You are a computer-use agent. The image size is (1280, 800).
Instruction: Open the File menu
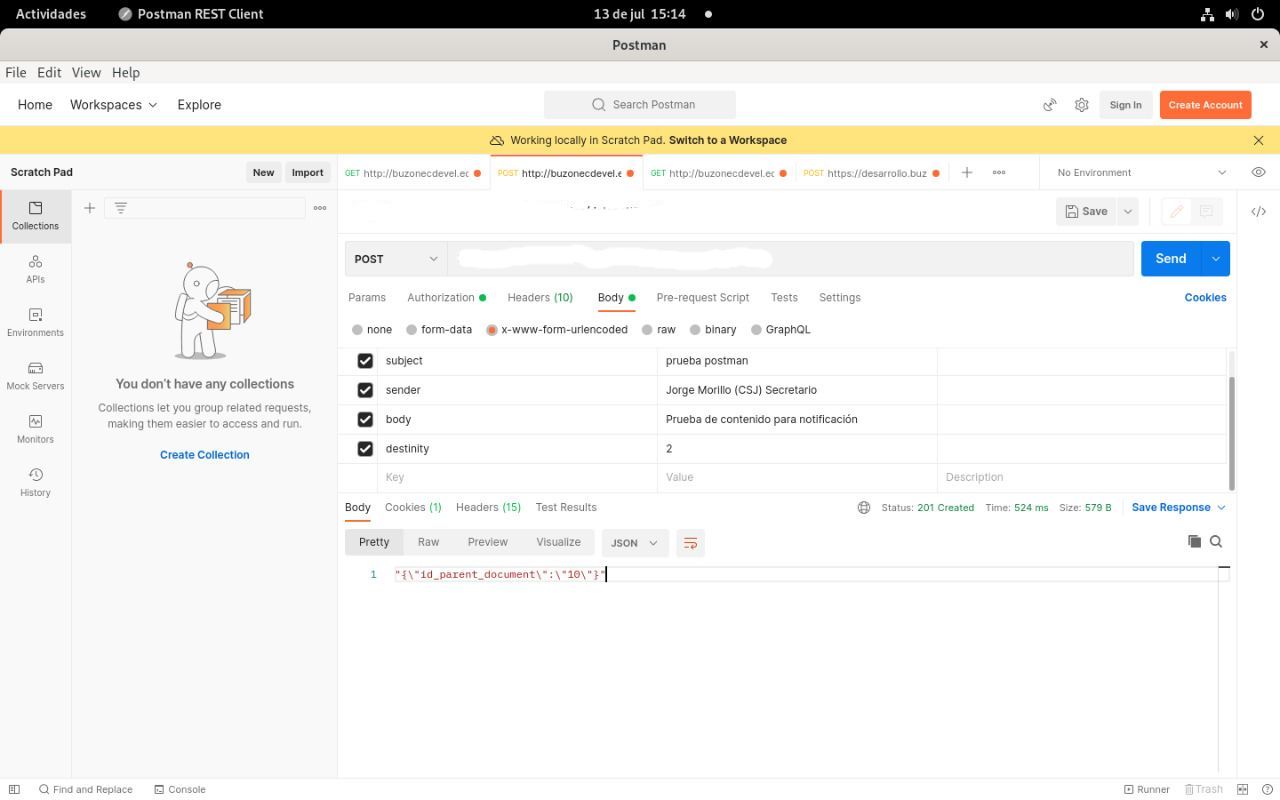[x=16, y=72]
